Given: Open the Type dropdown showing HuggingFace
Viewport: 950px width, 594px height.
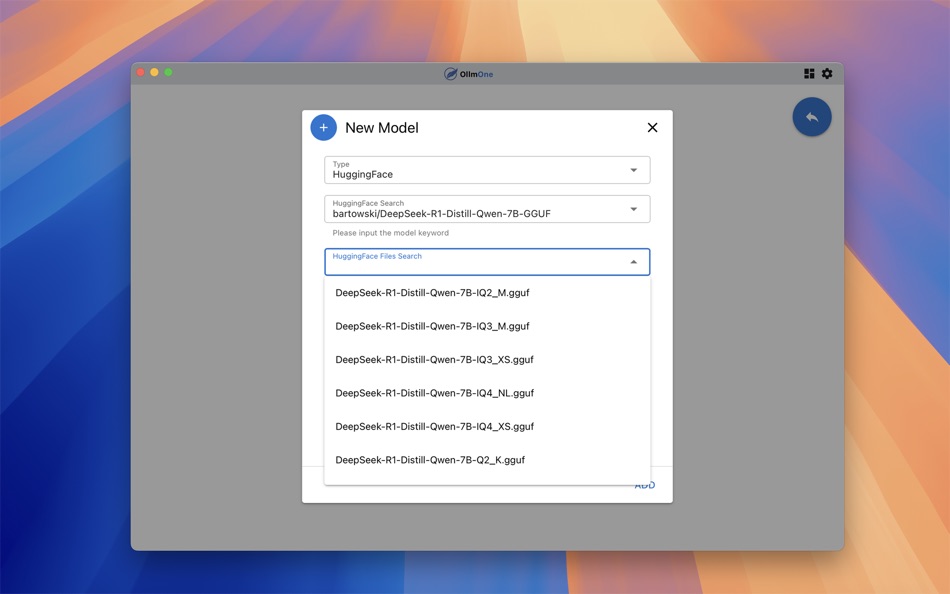Looking at the screenshot, I should pyautogui.click(x=487, y=170).
